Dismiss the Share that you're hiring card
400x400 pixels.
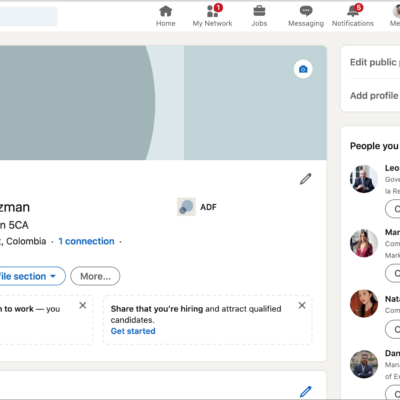coord(302,305)
